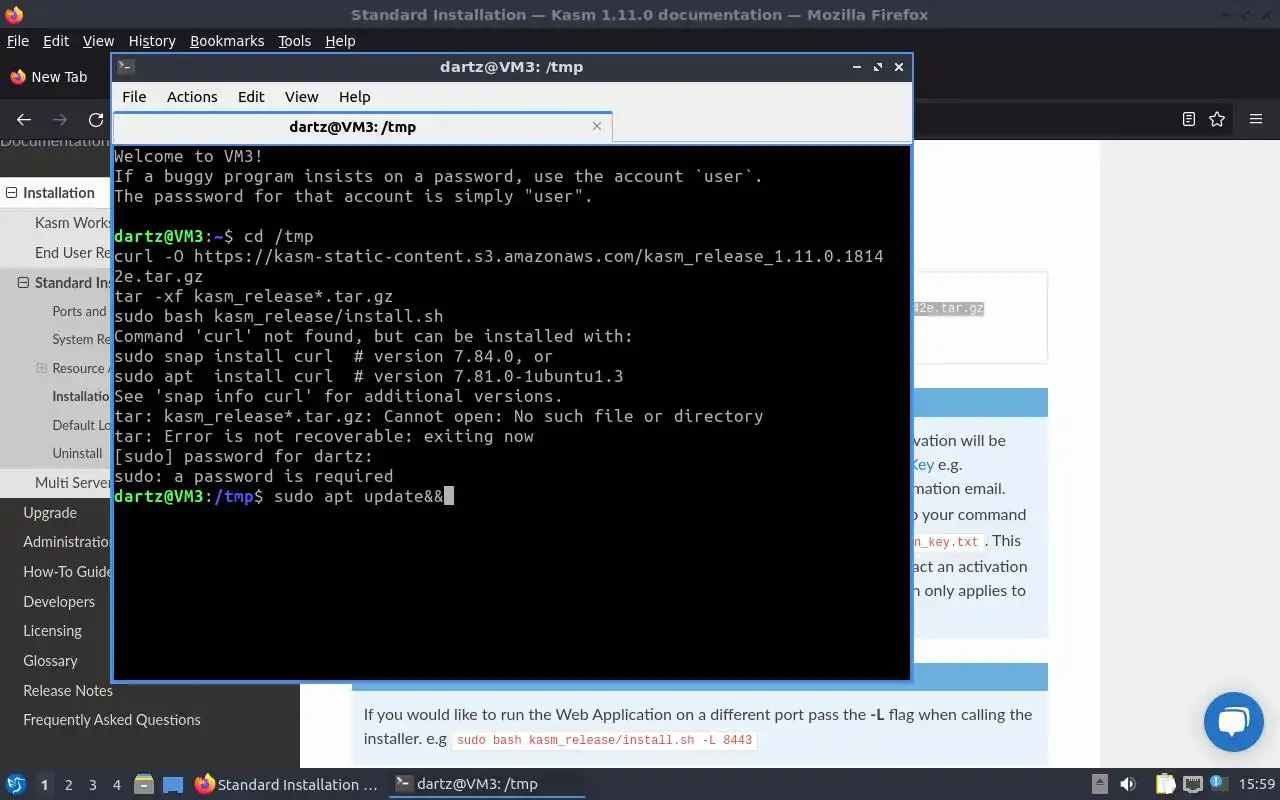
Task: Open the terminal Edit menu
Action: tap(251, 97)
